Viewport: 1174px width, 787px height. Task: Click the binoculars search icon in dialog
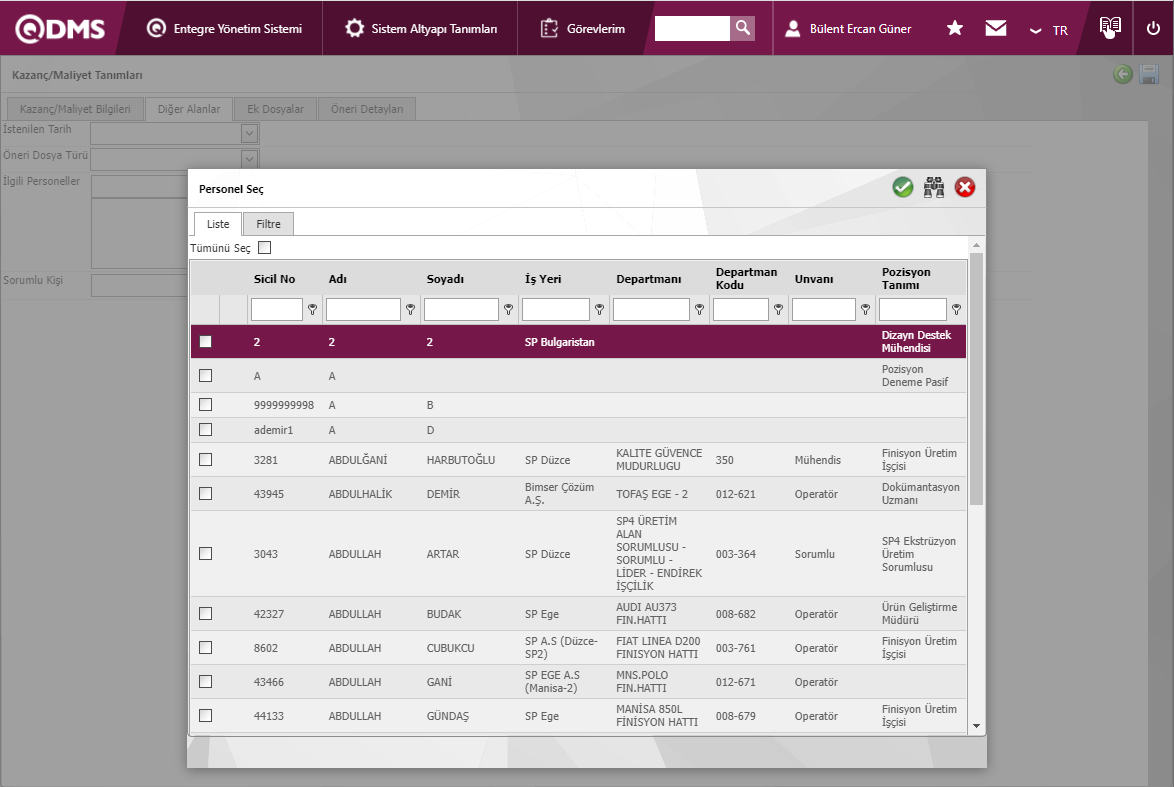tap(934, 187)
